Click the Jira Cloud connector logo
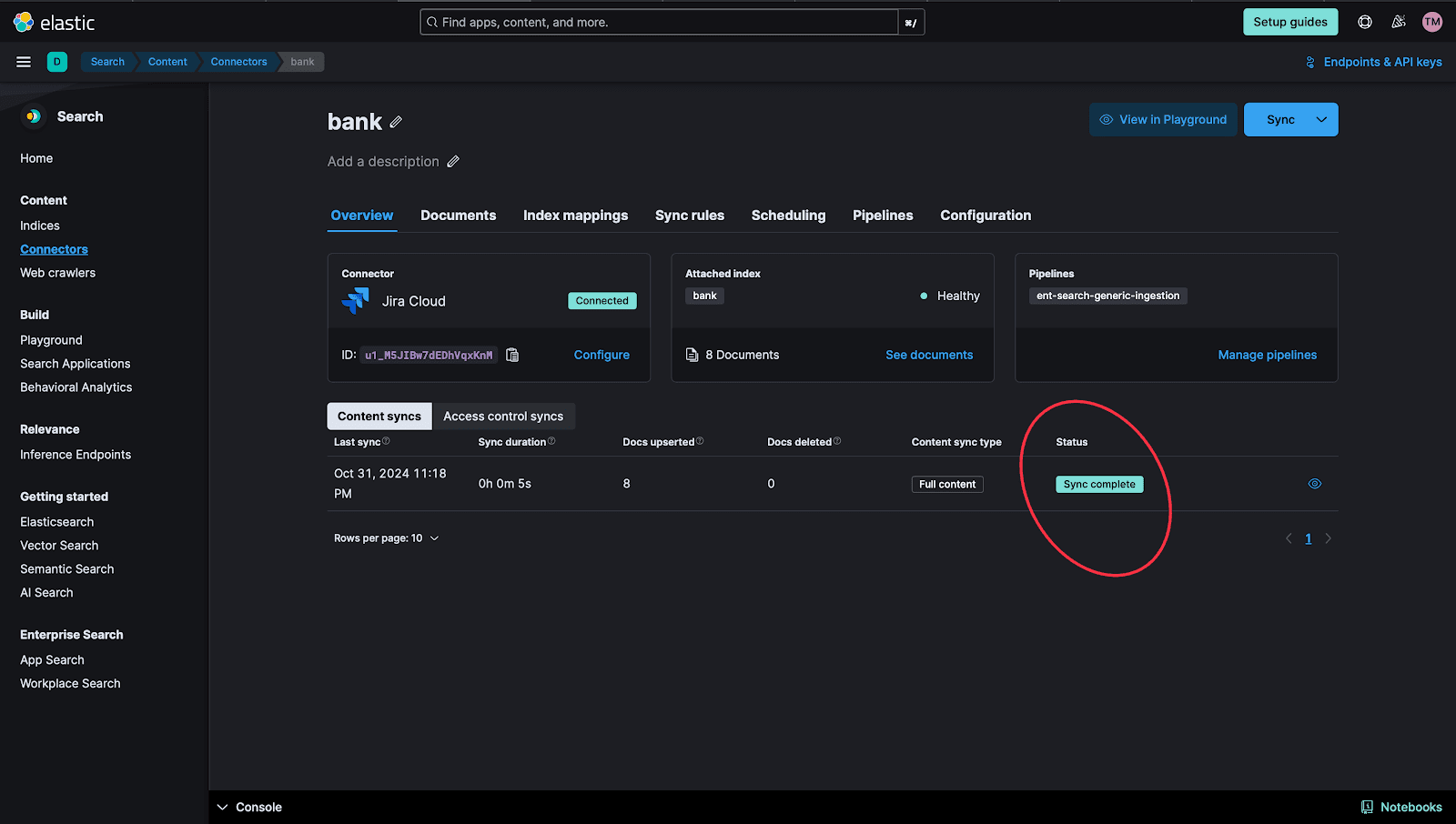Screen dimensions: 1456x824 tap(357, 300)
